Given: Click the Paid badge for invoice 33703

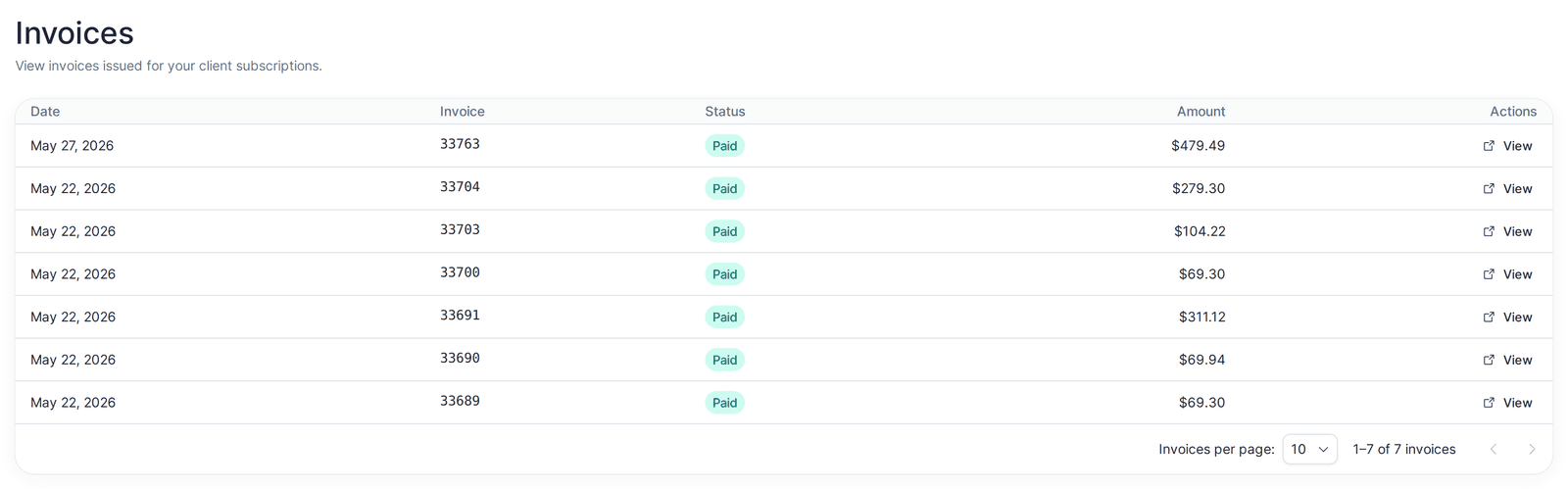Looking at the screenshot, I should coord(725,231).
